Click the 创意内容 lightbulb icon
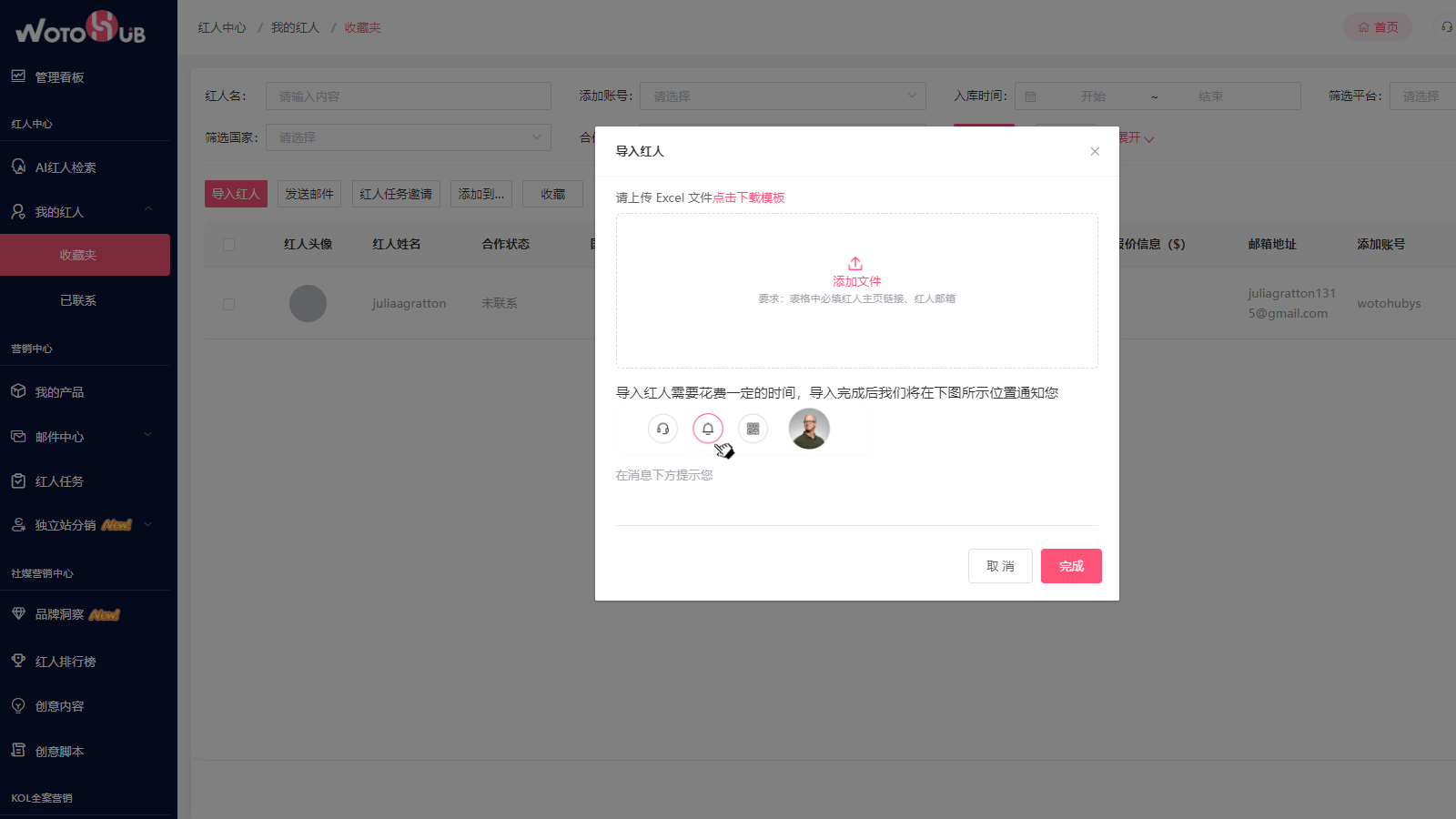This screenshot has width=1456, height=819. pos(18,705)
